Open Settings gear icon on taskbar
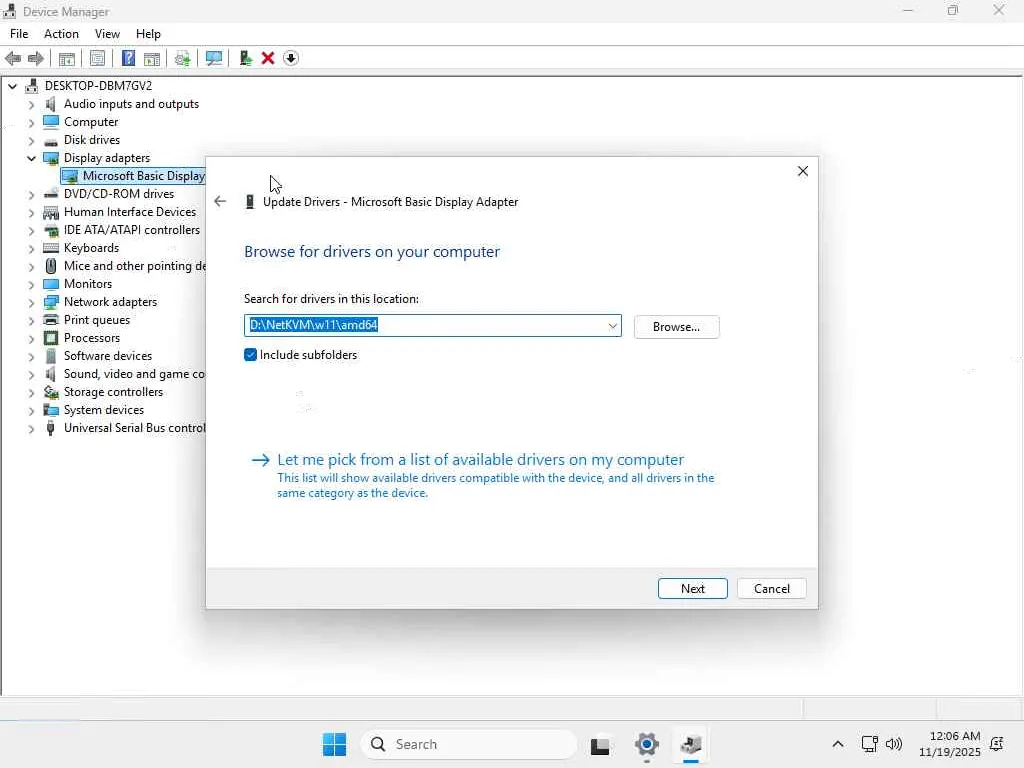Image resolution: width=1024 pixels, height=768 pixels. [647, 744]
